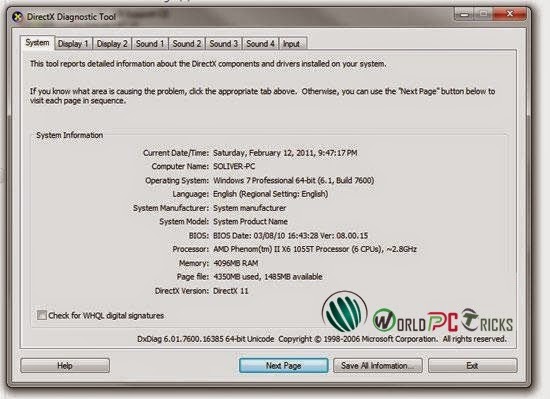
Task: Click the Next Page button
Action: (x=283, y=366)
